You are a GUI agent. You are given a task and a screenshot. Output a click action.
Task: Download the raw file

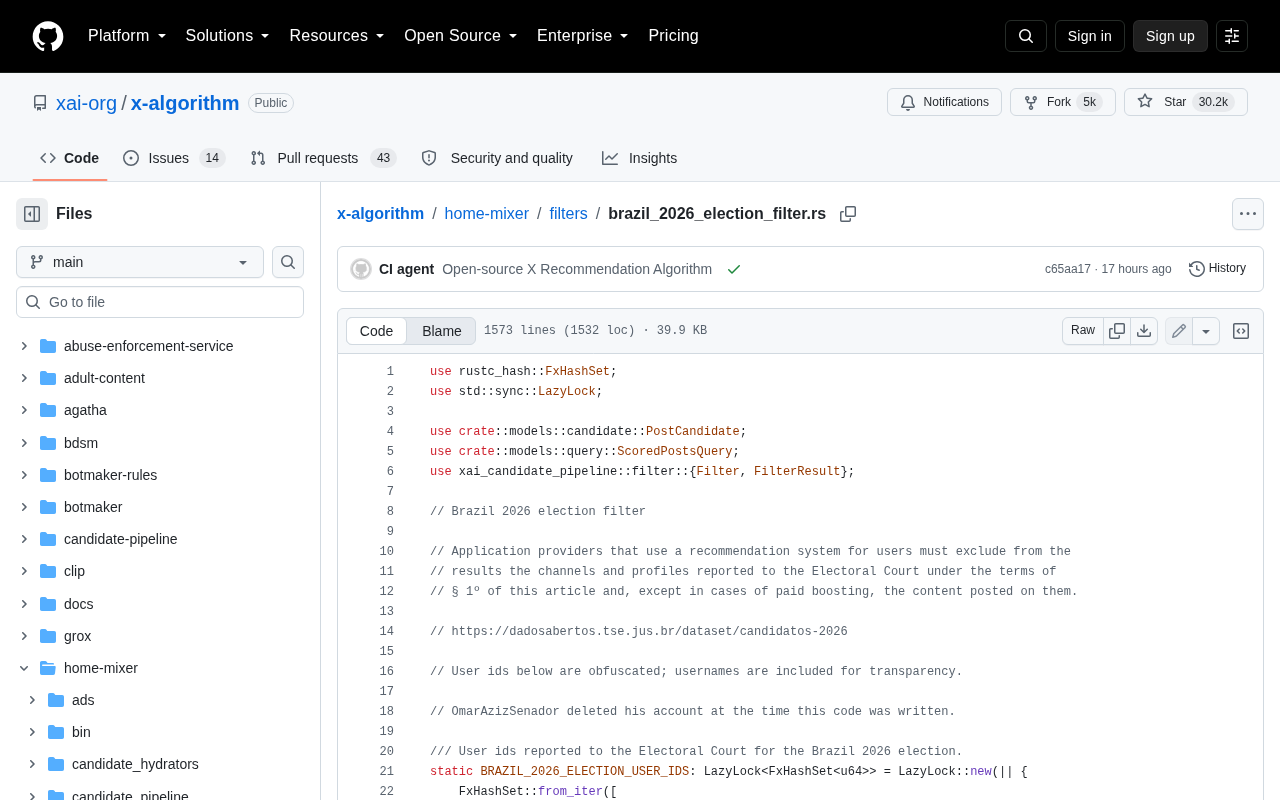(1144, 331)
